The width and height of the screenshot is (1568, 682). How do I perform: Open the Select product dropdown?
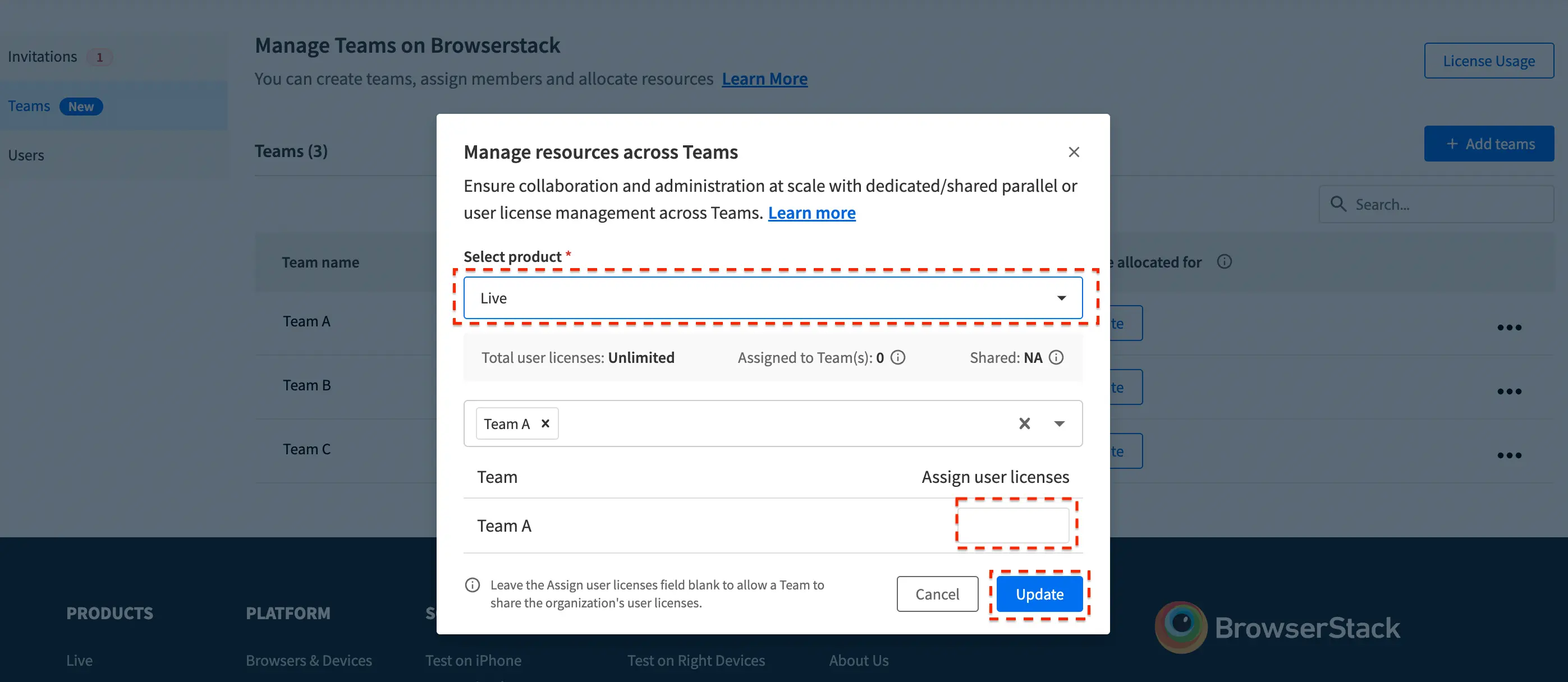coord(772,298)
